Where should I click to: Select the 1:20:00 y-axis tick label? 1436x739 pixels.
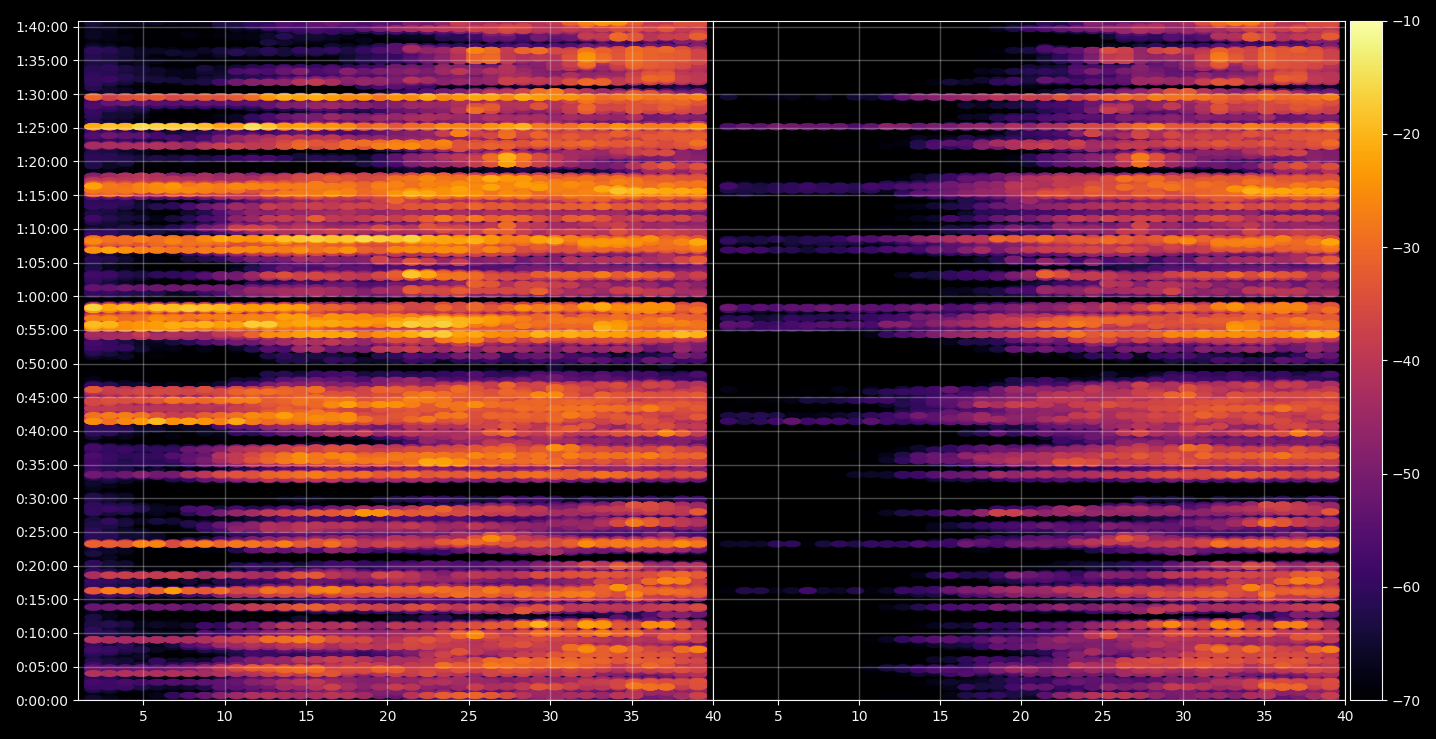[42, 162]
